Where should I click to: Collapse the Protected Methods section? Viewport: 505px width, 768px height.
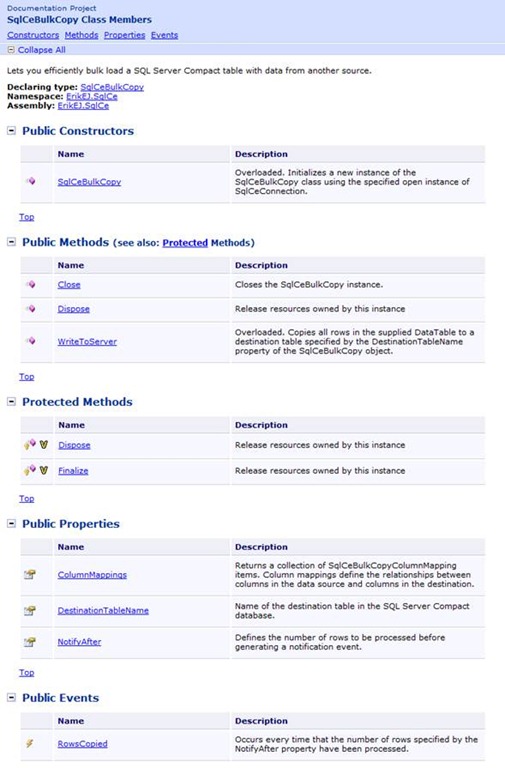click(11, 401)
